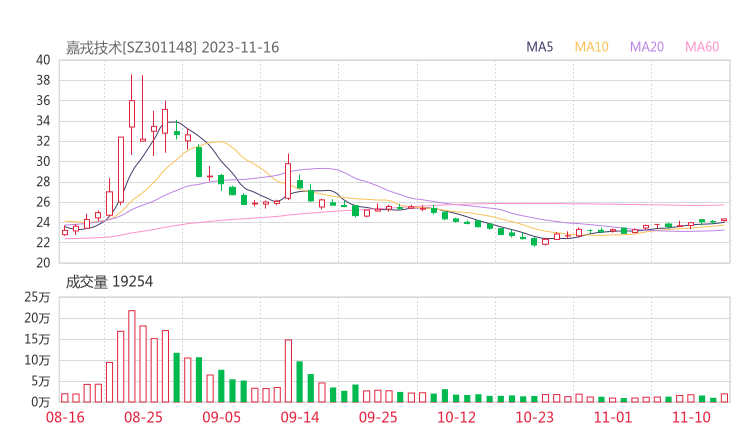Click the 10-23 date axis label

point(534,417)
